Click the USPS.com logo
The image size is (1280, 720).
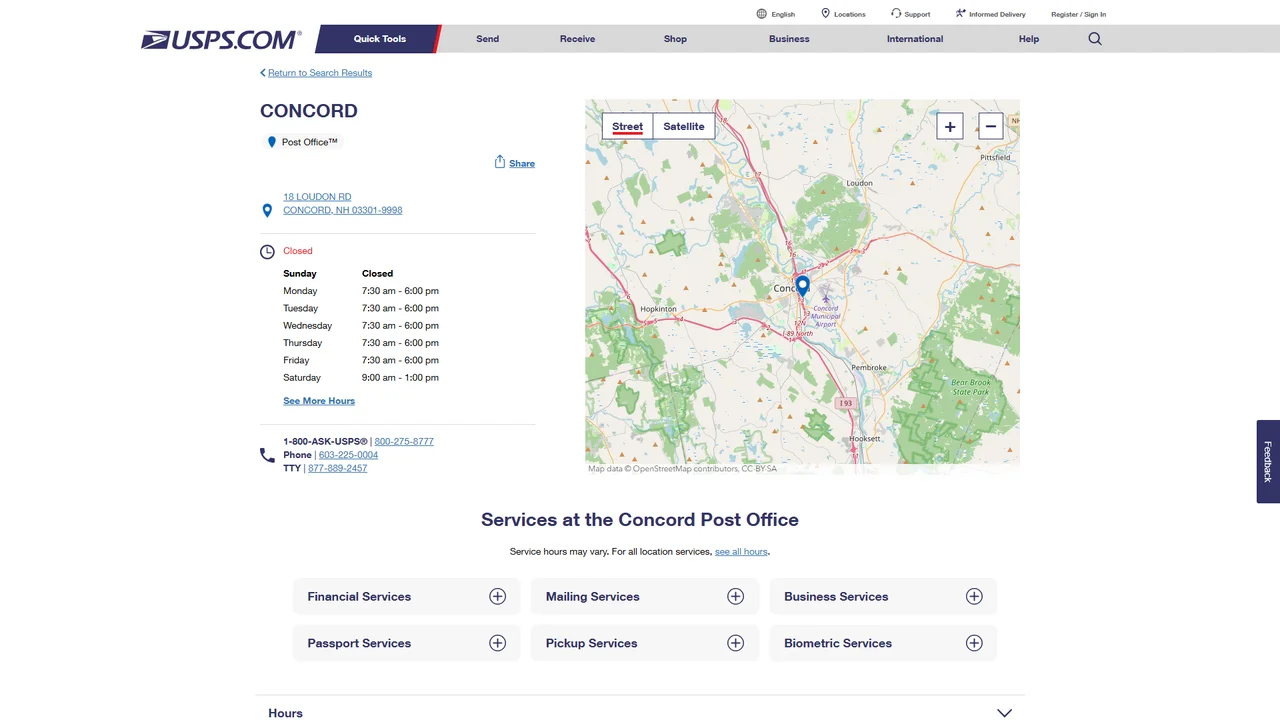[x=221, y=39]
